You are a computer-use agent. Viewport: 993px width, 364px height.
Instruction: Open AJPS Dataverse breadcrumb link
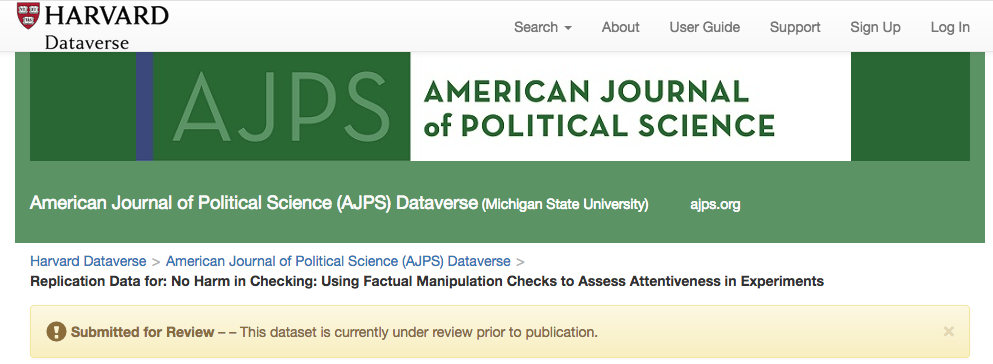tap(338, 261)
